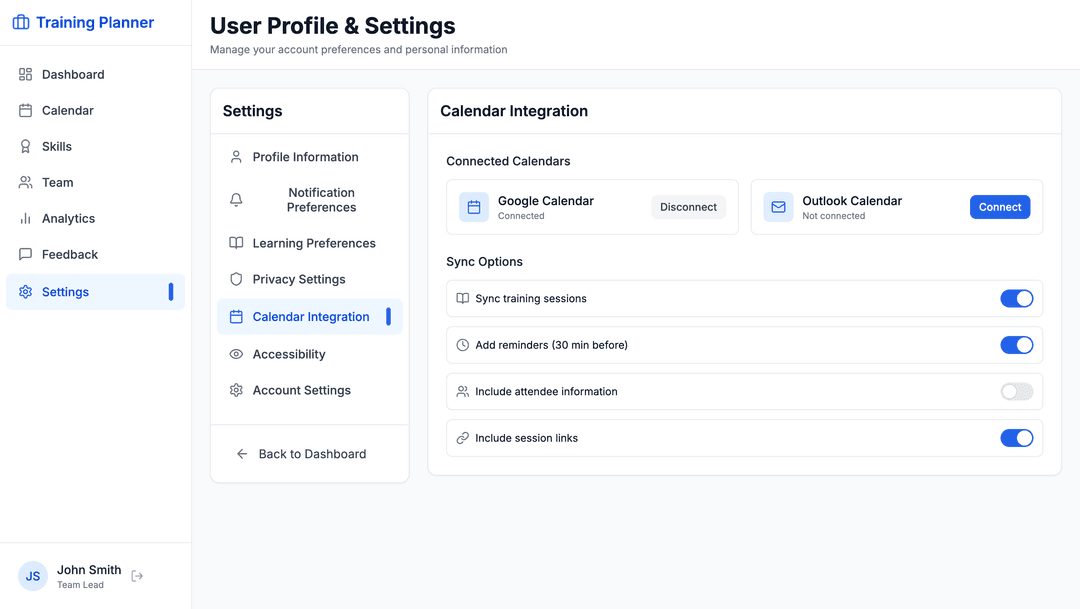Turn off reminders 30 minutes before

pyautogui.click(x=1017, y=344)
